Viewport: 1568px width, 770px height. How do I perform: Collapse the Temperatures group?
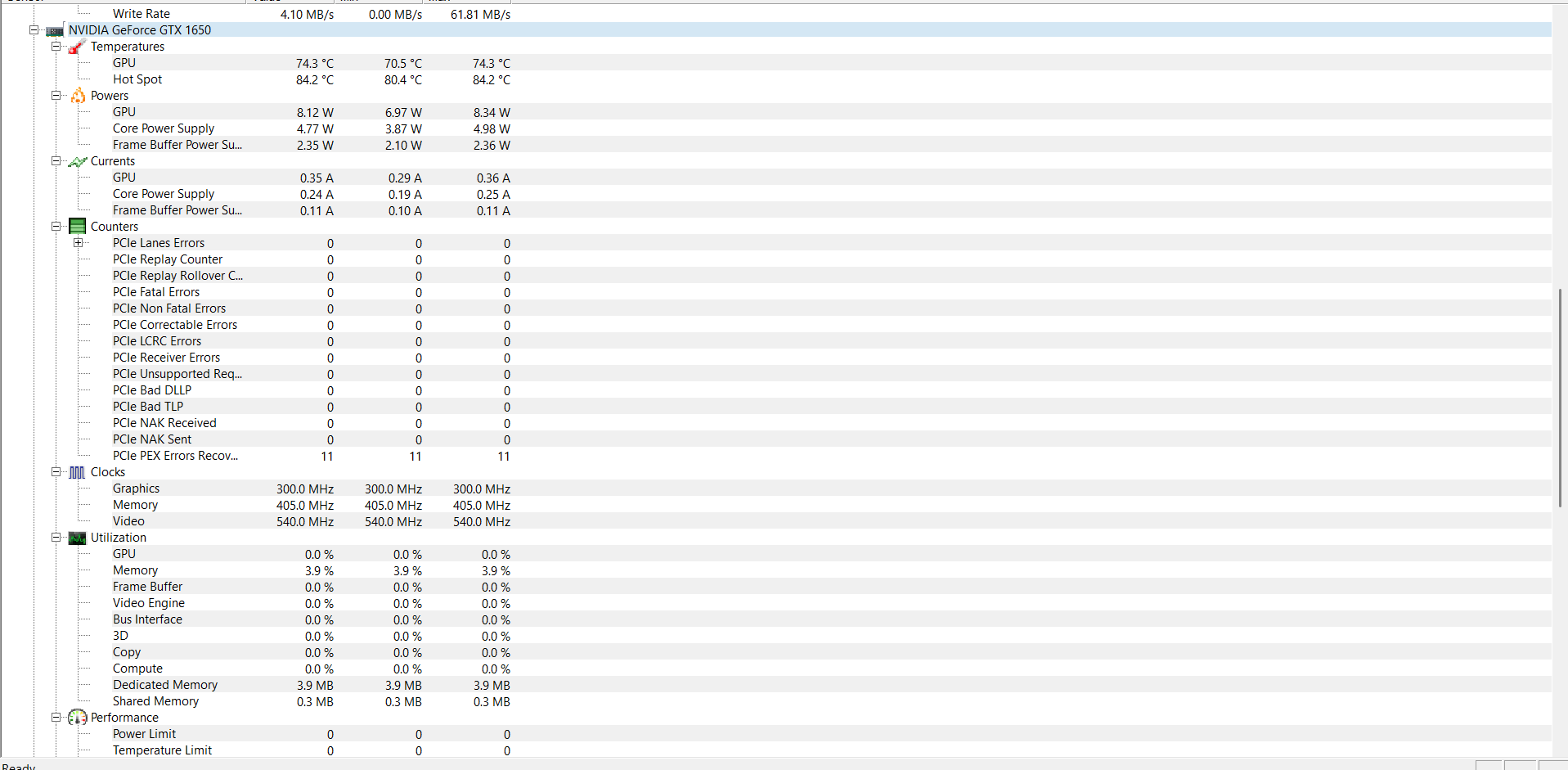click(x=56, y=47)
